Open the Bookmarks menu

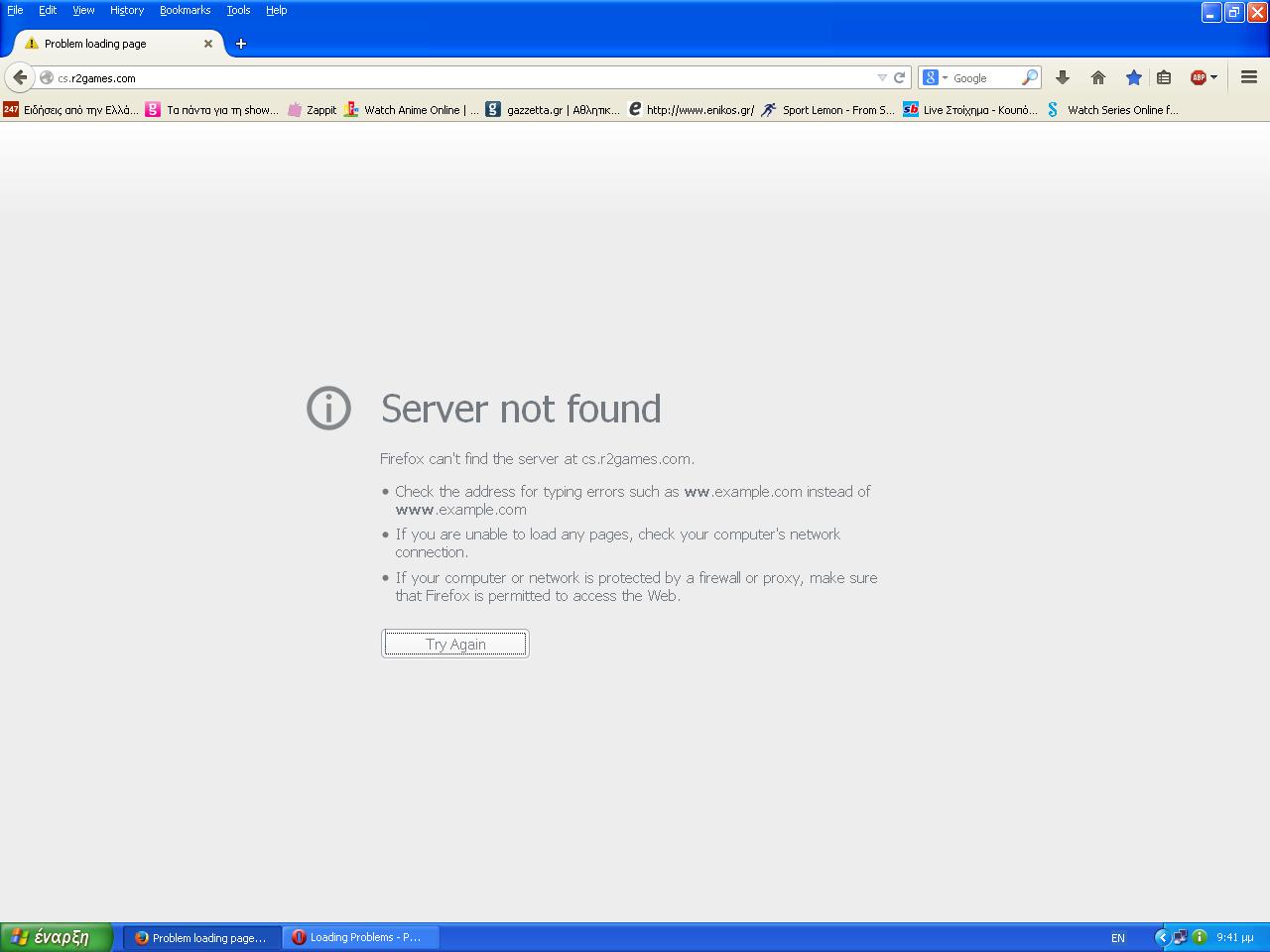(185, 10)
